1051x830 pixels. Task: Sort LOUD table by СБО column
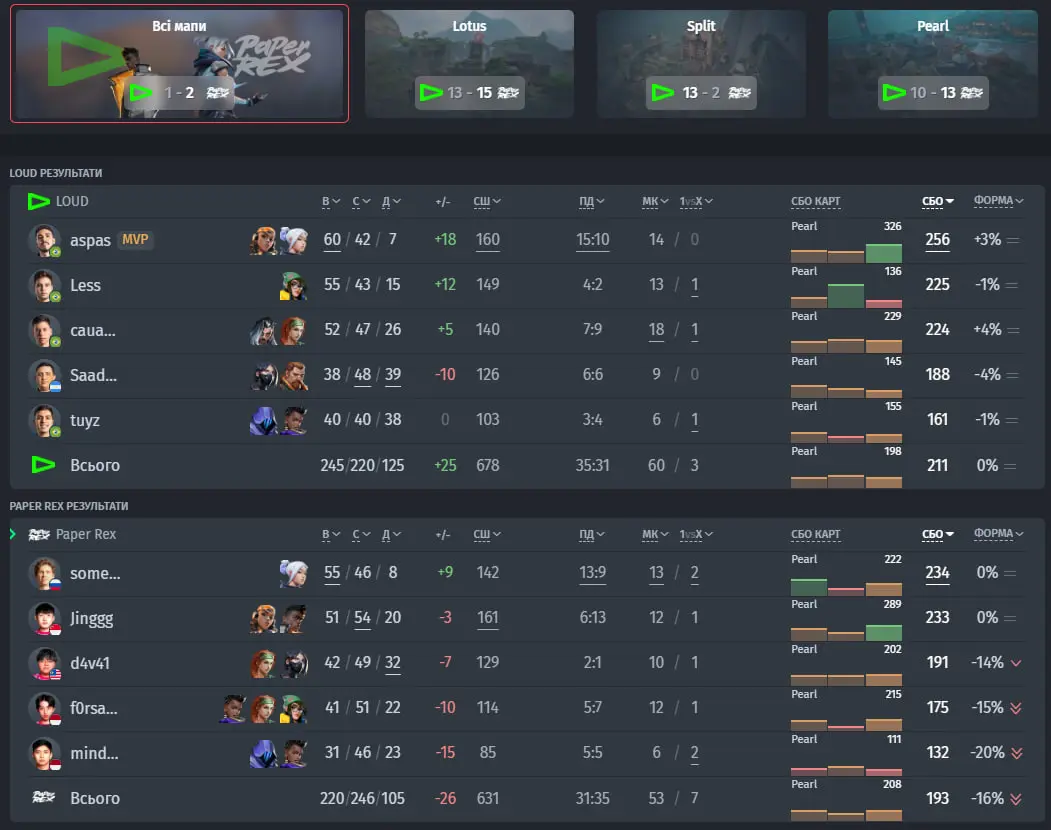point(938,201)
